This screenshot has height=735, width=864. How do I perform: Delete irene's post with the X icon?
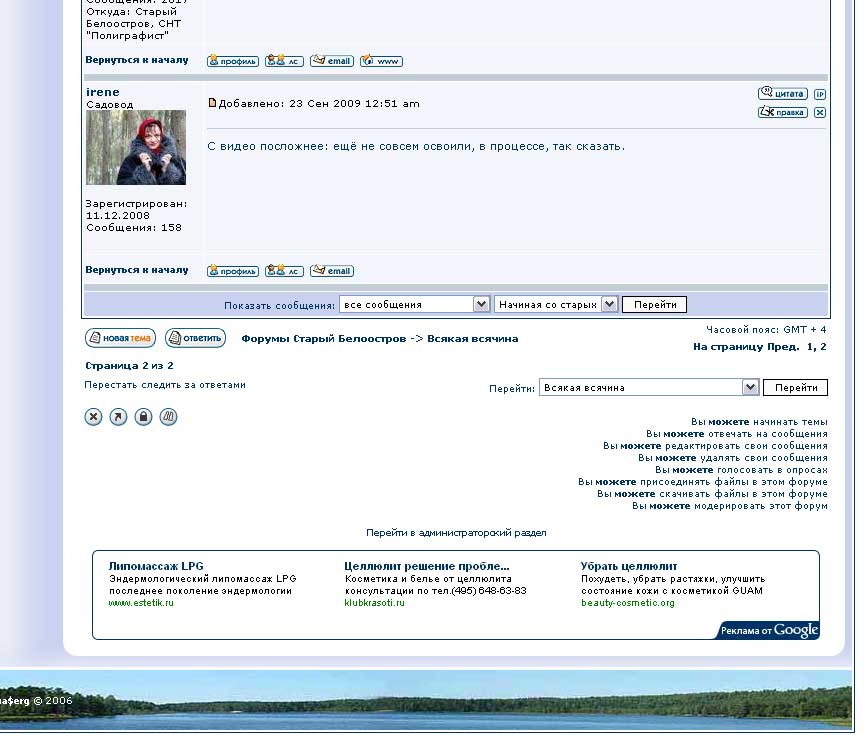tap(820, 112)
